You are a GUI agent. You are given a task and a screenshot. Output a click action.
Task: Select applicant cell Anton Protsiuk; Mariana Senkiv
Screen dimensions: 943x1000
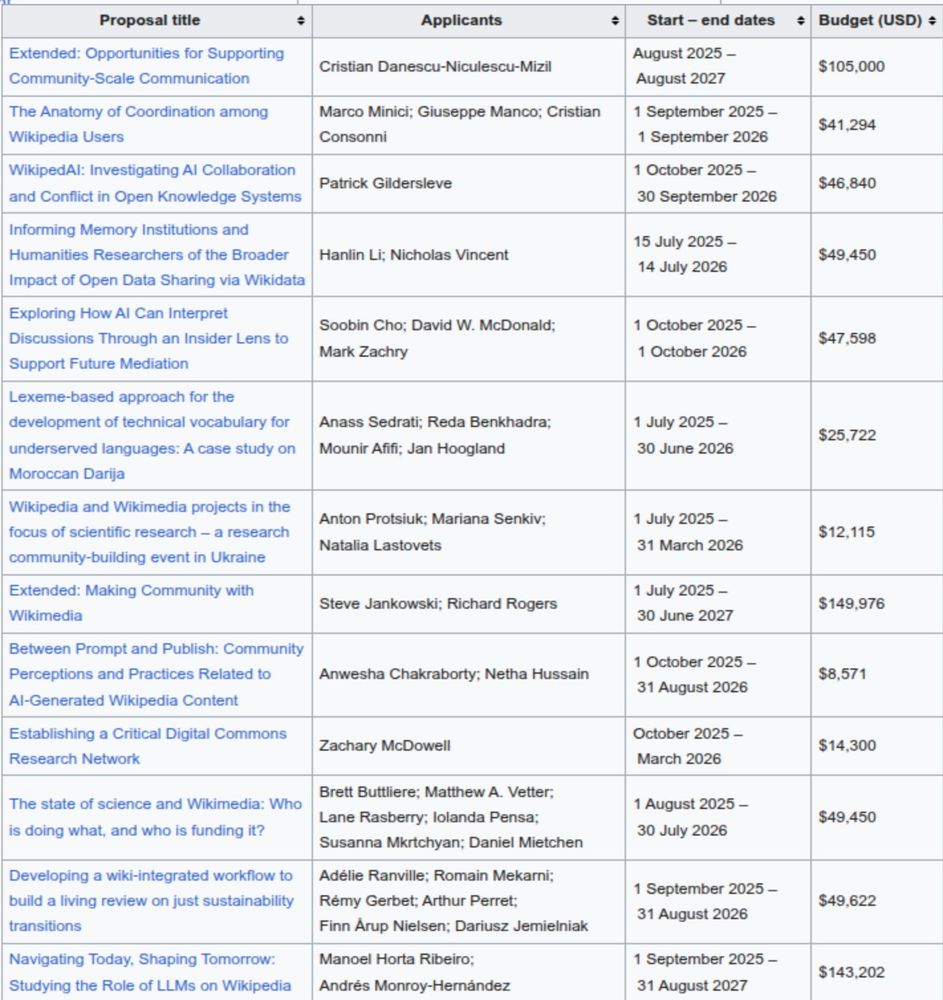tap(469, 533)
